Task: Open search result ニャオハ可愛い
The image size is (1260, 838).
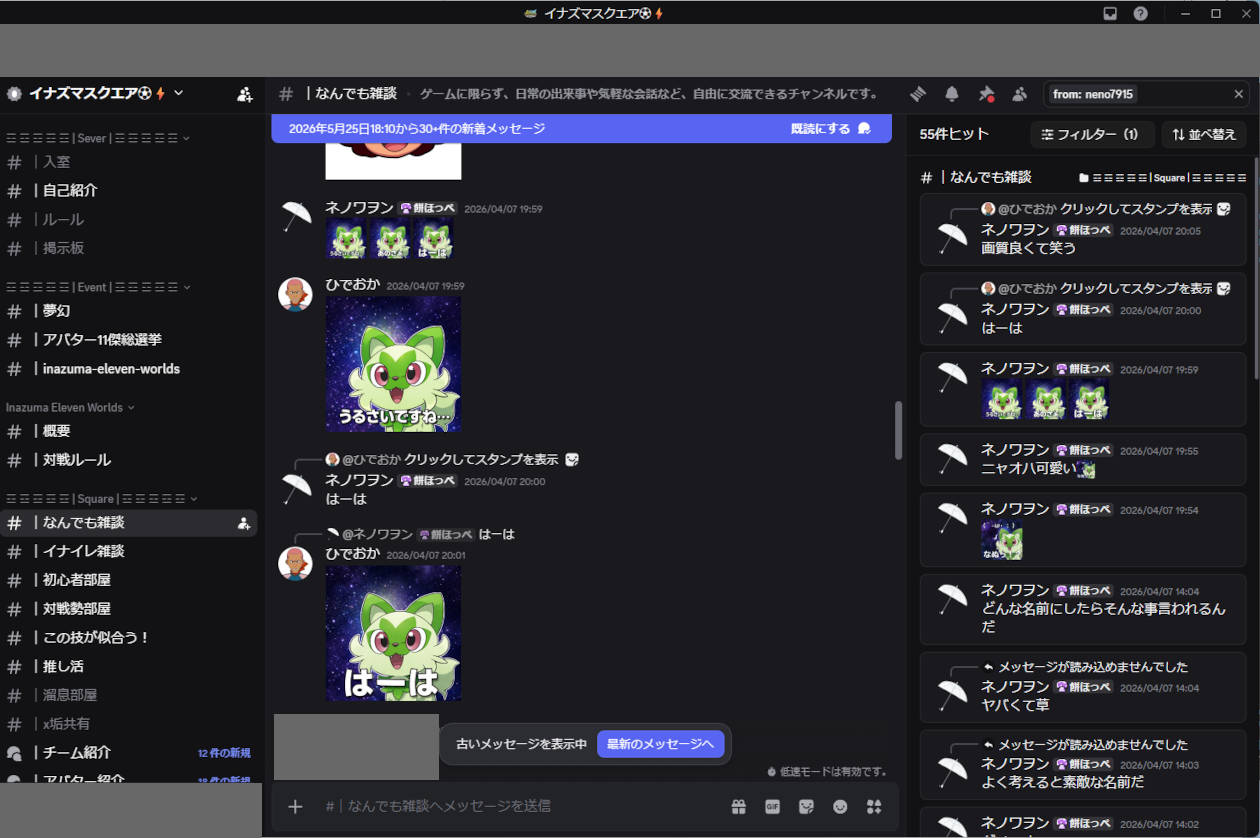Action: (1083, 459)
